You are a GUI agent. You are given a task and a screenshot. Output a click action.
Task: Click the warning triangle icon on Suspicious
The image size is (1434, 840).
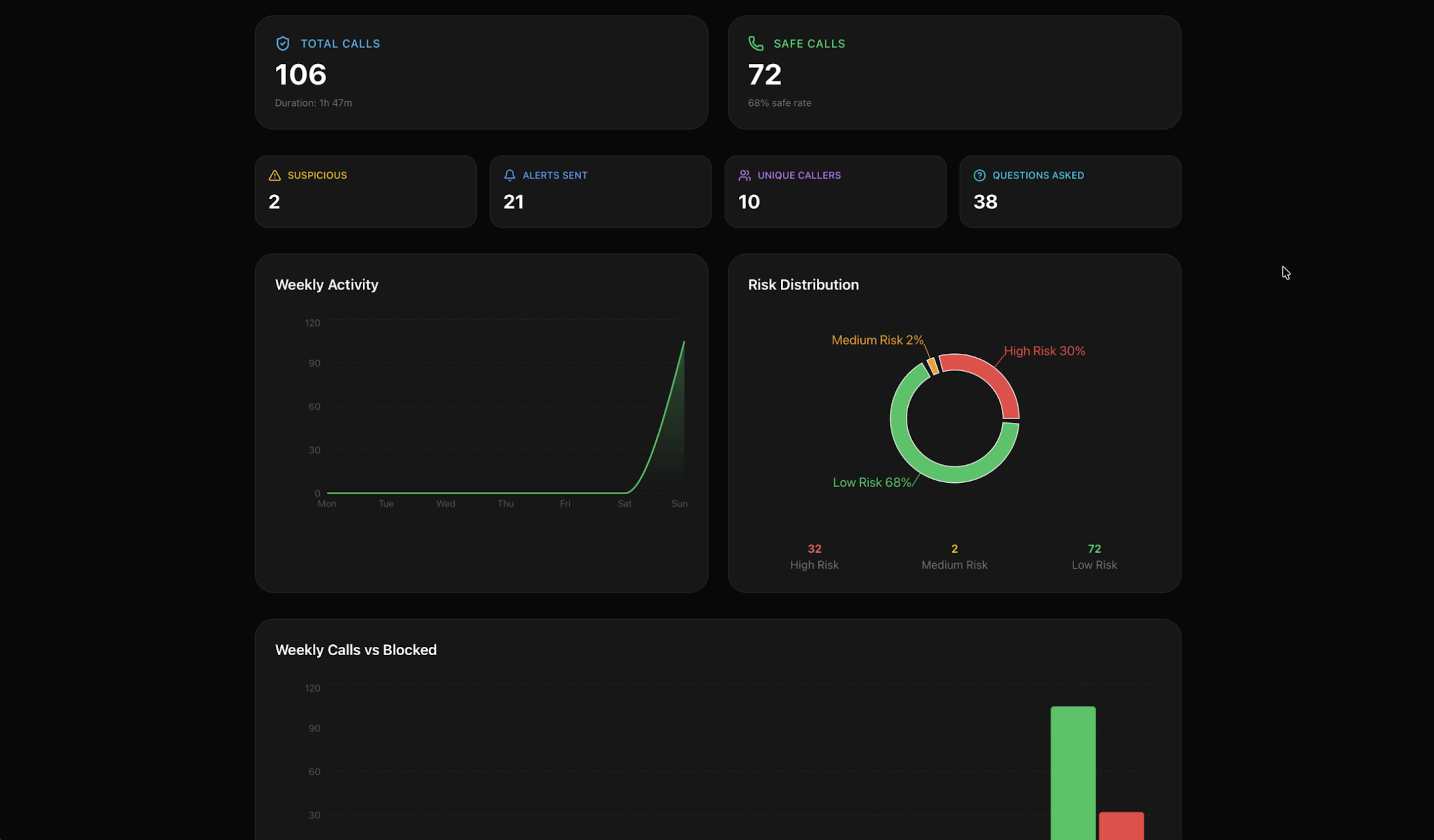275,175
